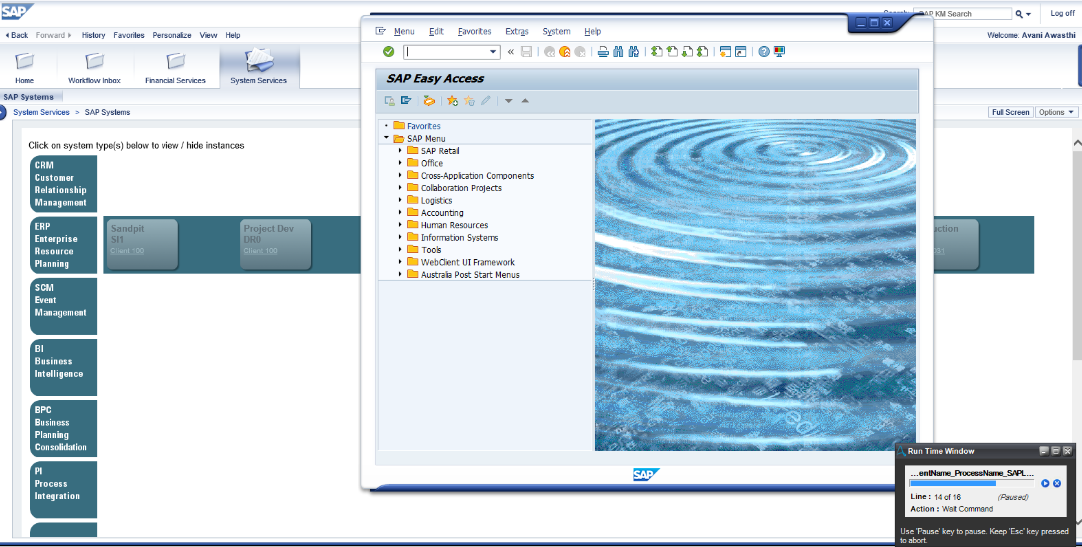Viewport: 1082px width, 547px height.
Task: Click the green Enter checkmark icon
Action: point(388,52)
